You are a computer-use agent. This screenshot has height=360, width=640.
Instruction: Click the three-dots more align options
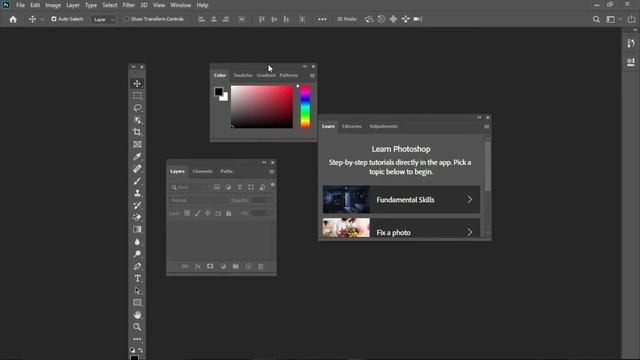coord(322,19)
